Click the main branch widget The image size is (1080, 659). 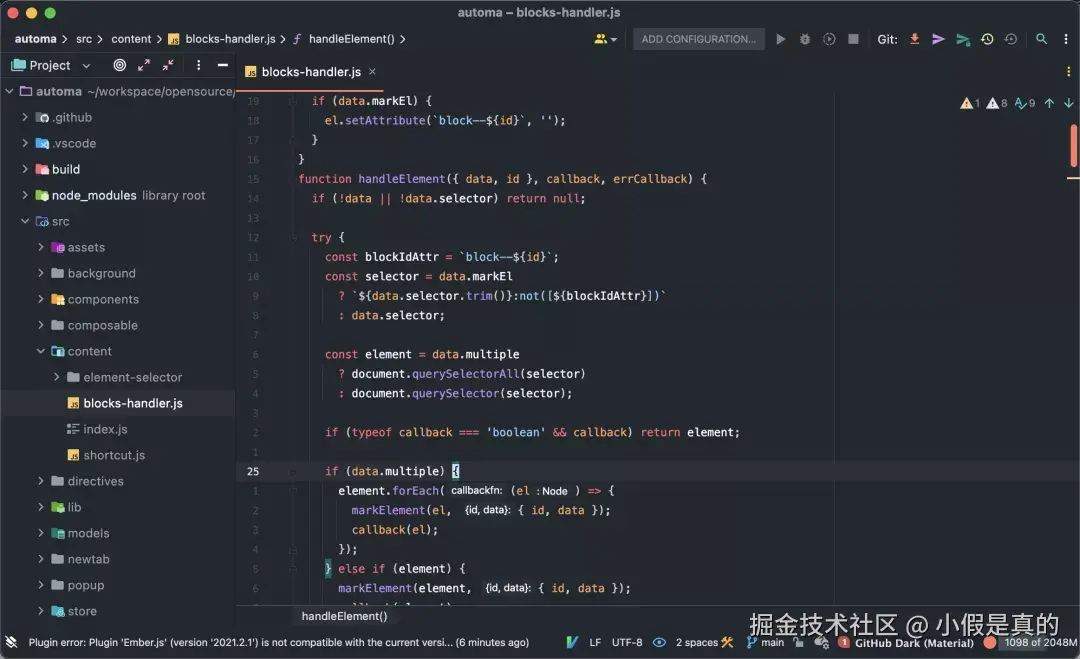(765, 642)
